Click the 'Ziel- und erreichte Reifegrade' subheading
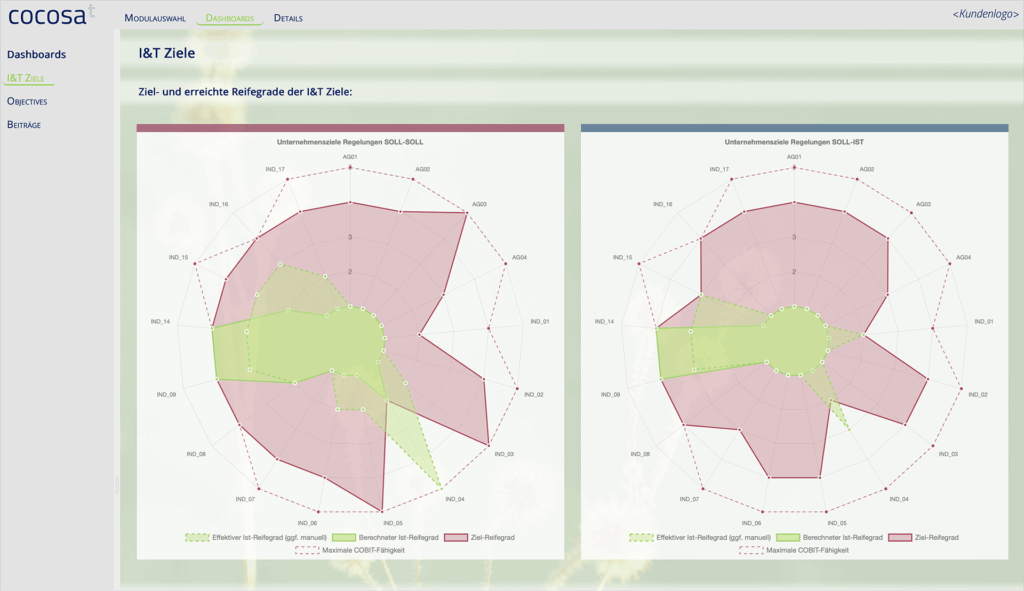This screenshot has height=591, width=1024. 245,91
